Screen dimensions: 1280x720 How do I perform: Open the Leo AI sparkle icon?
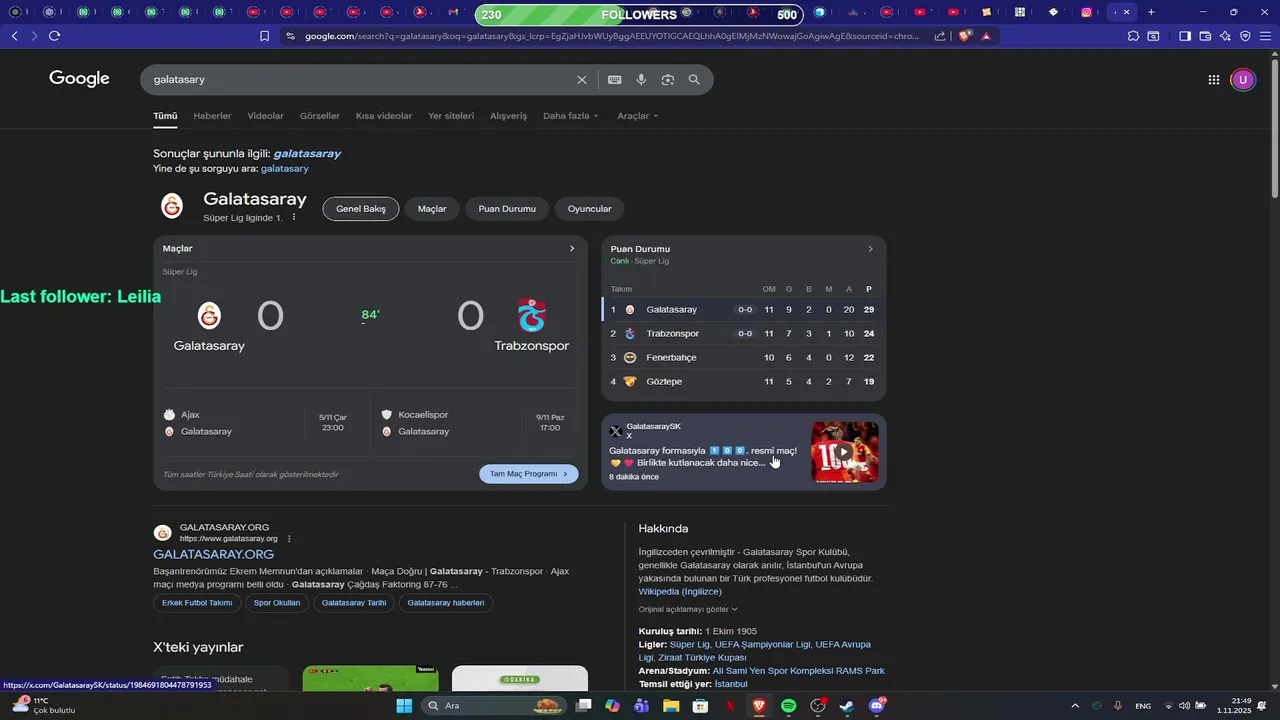[x=1225, y=36]
